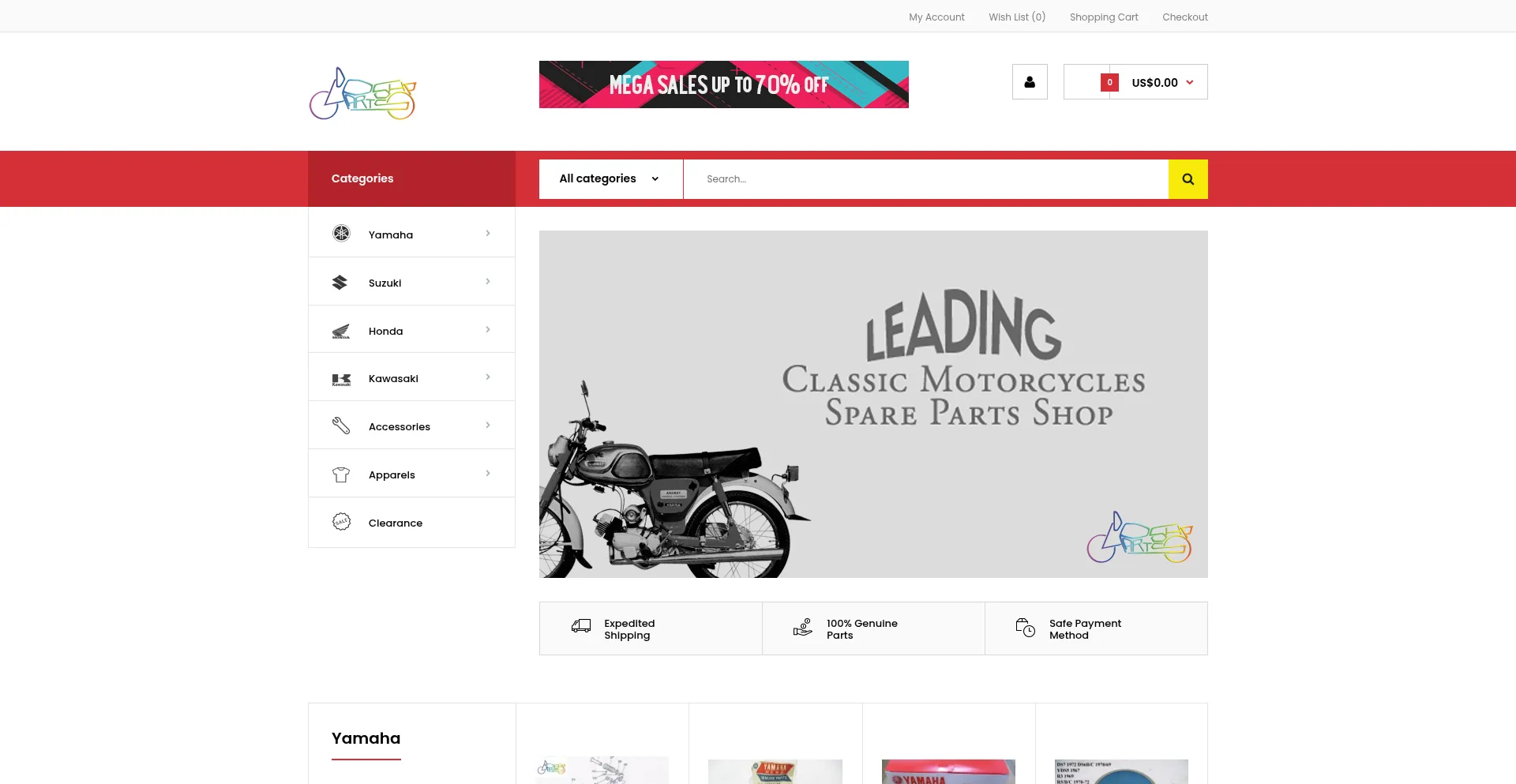Click the Honda wing logo icon
The width and height of the screenshot is (1516, 784).
pyautogui.click(x=341, y=331)
